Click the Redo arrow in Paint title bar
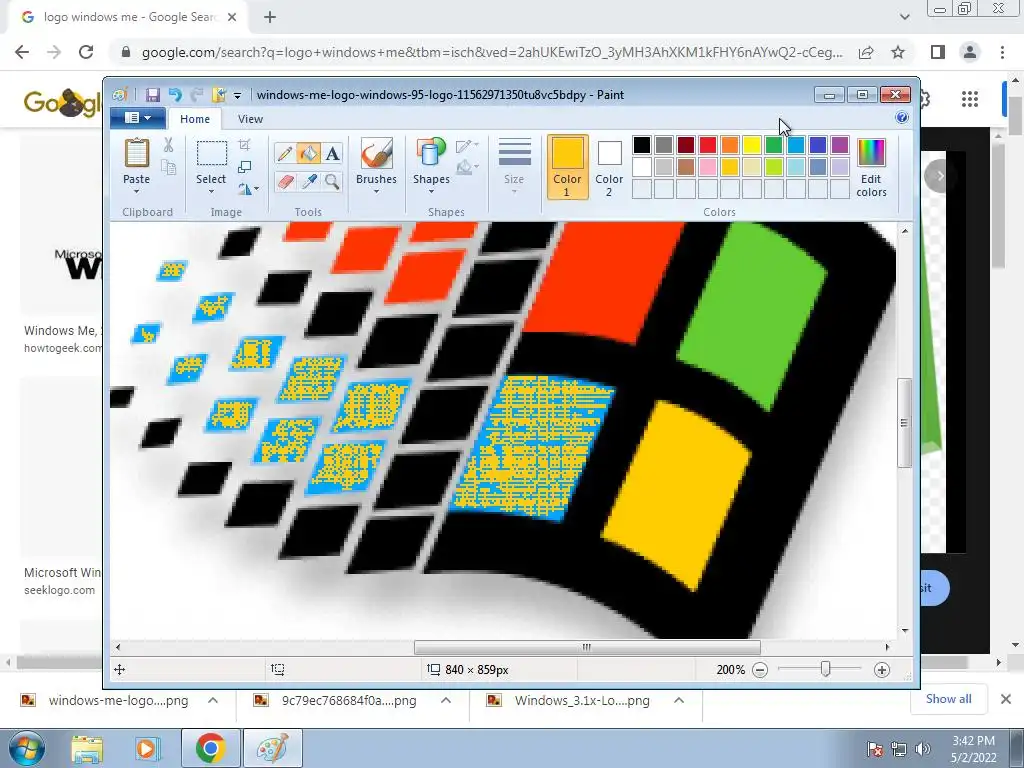This screenshot has height=768, width=1024. pos(197,95)
